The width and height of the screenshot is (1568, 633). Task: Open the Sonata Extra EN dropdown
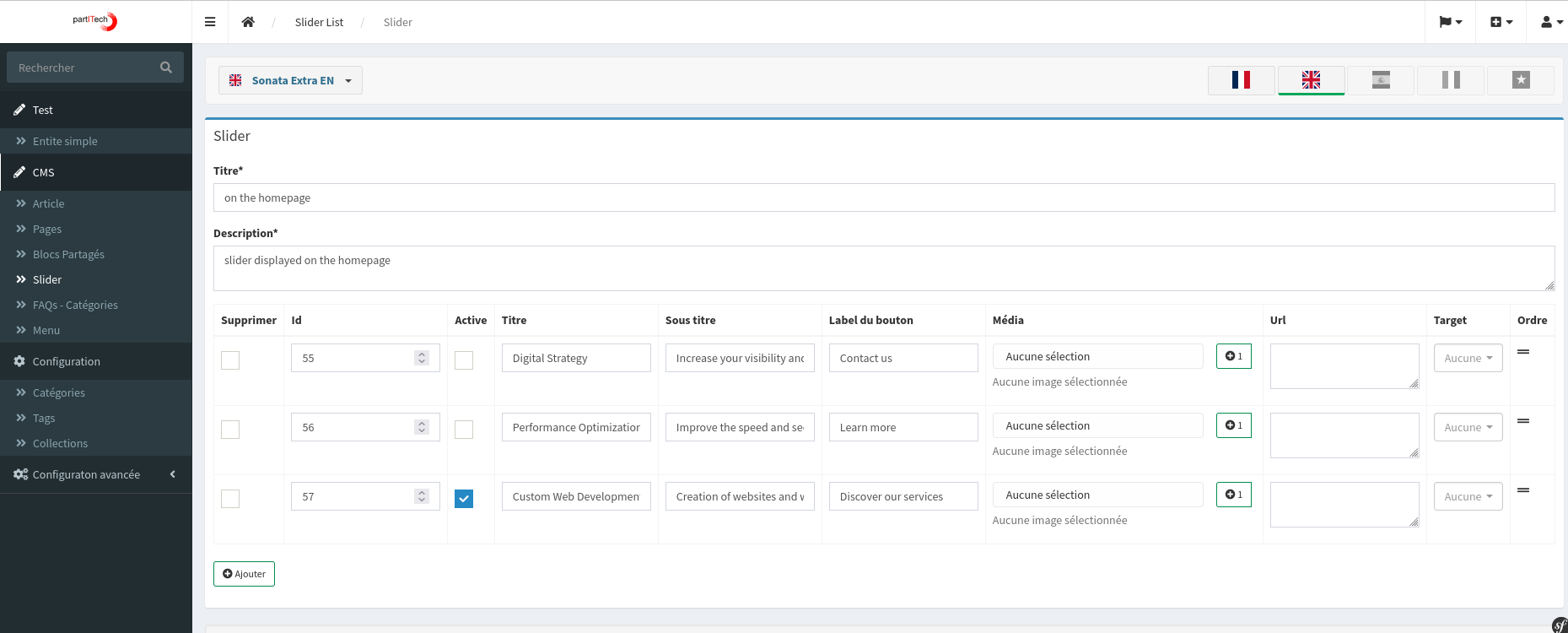point(291,80)
